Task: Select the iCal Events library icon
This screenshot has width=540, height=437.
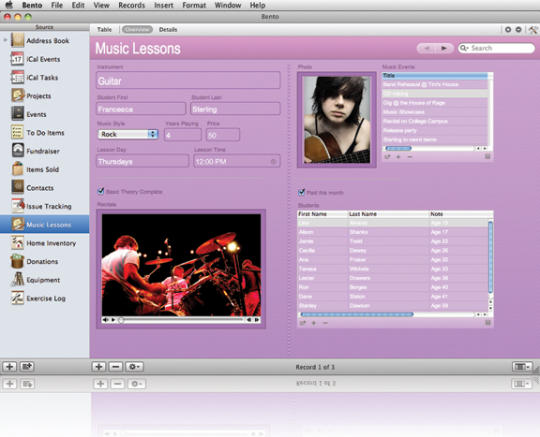Action: tap(17, 59)
